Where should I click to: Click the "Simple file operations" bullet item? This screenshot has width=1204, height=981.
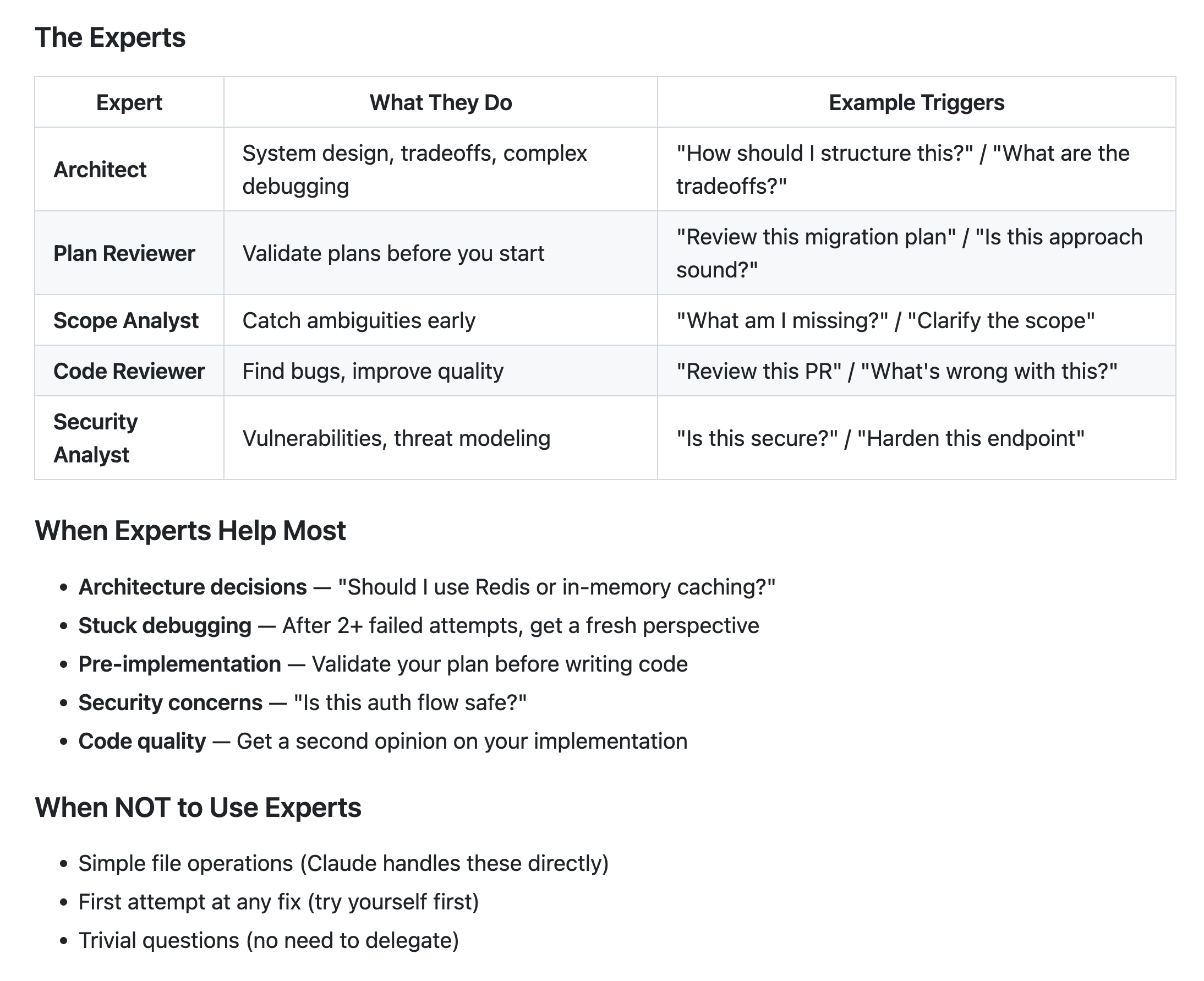point(343,863)
